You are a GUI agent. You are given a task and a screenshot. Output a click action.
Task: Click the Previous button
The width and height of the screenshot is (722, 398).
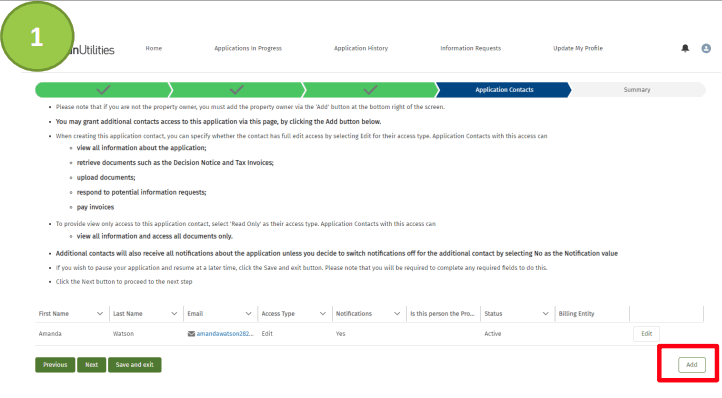[x=55, y=365]
